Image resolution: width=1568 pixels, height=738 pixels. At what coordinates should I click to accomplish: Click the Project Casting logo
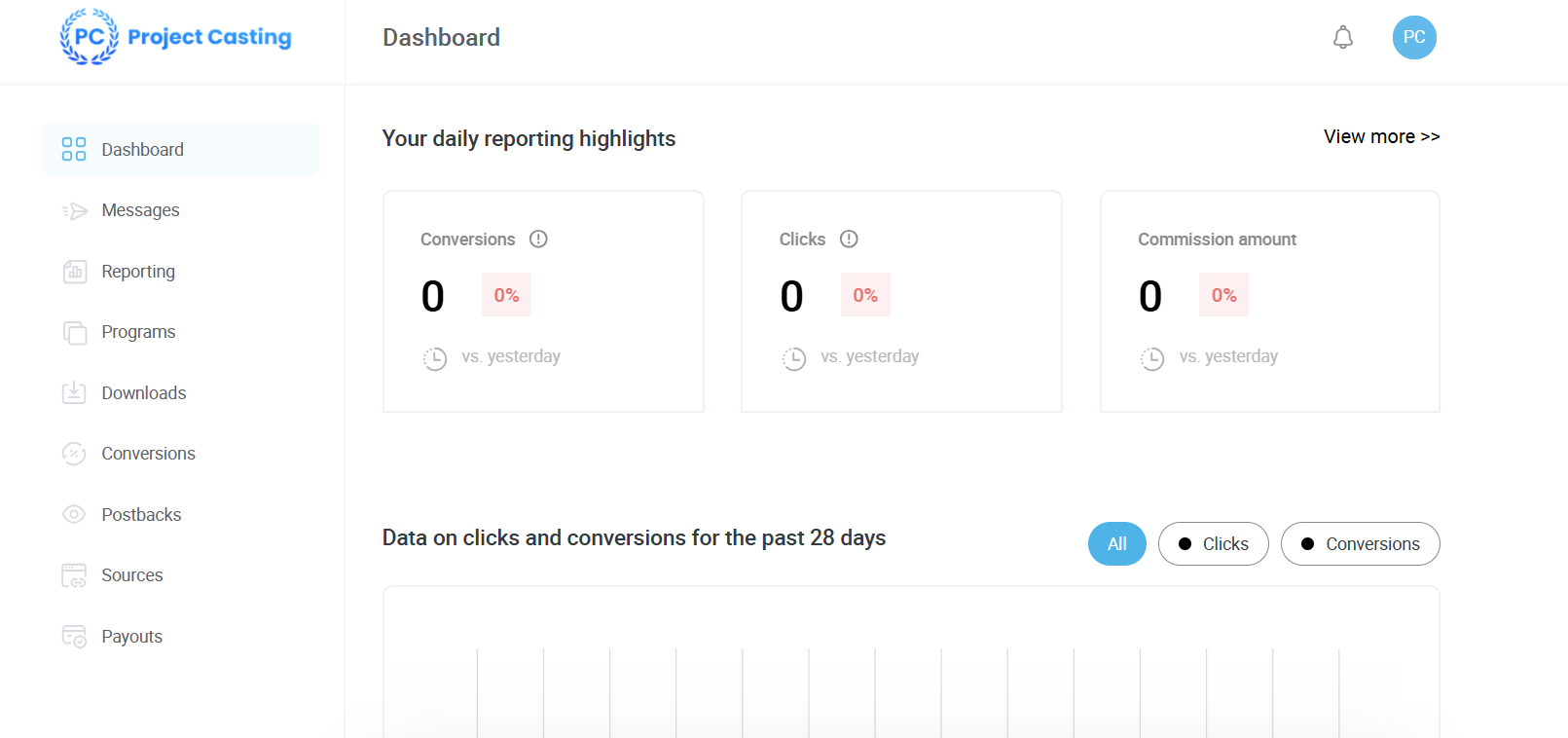[x=176, y=37]
